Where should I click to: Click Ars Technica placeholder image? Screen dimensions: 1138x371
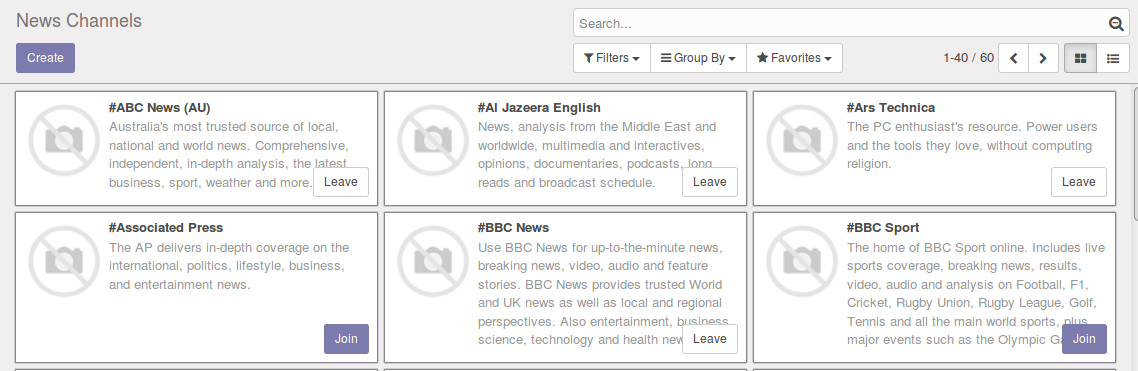(x=801, y=140)
